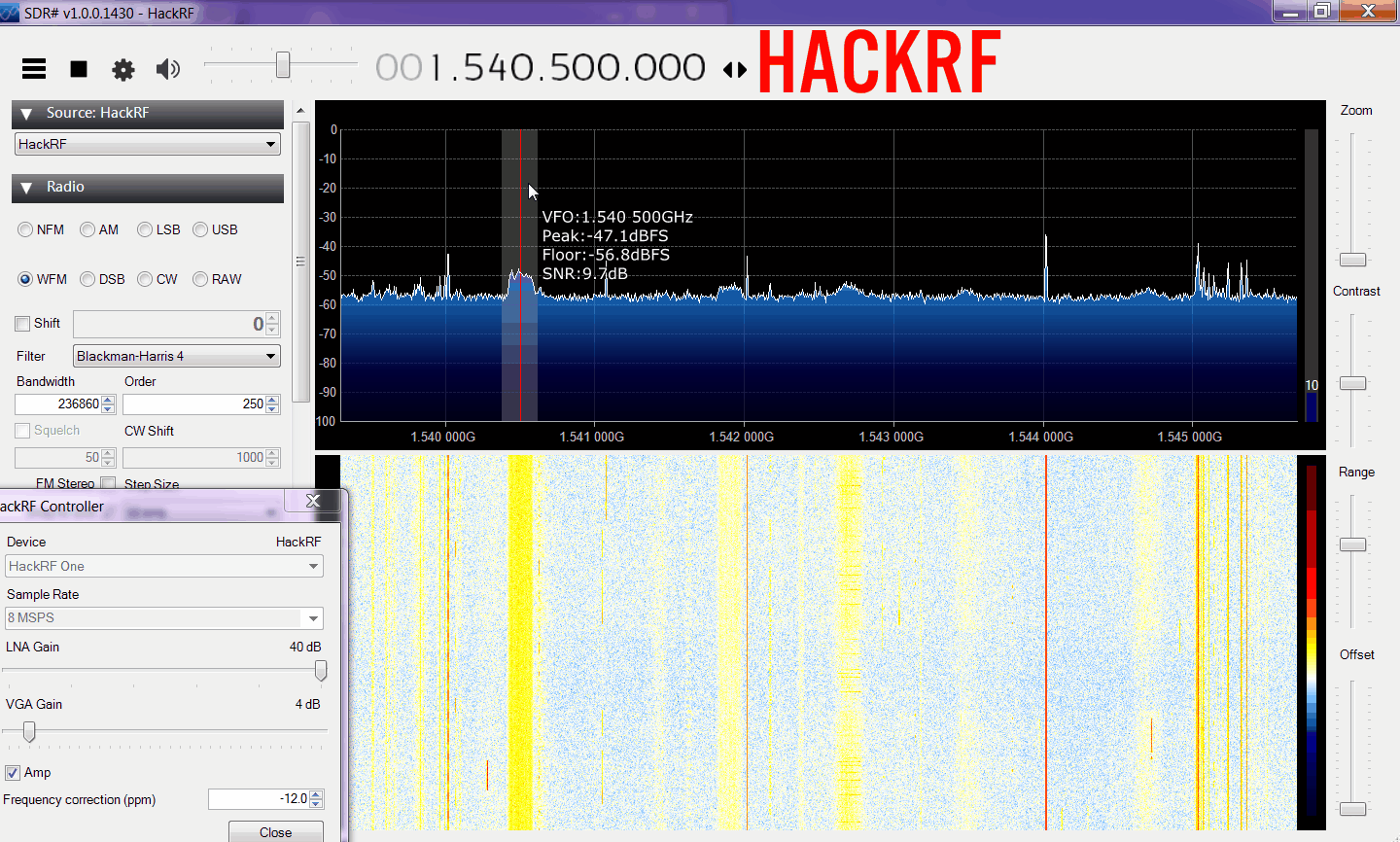The width and height of the screenshot is (1400, 842).
Task: Open settings with the gear icon
Action: click(123, 69)
